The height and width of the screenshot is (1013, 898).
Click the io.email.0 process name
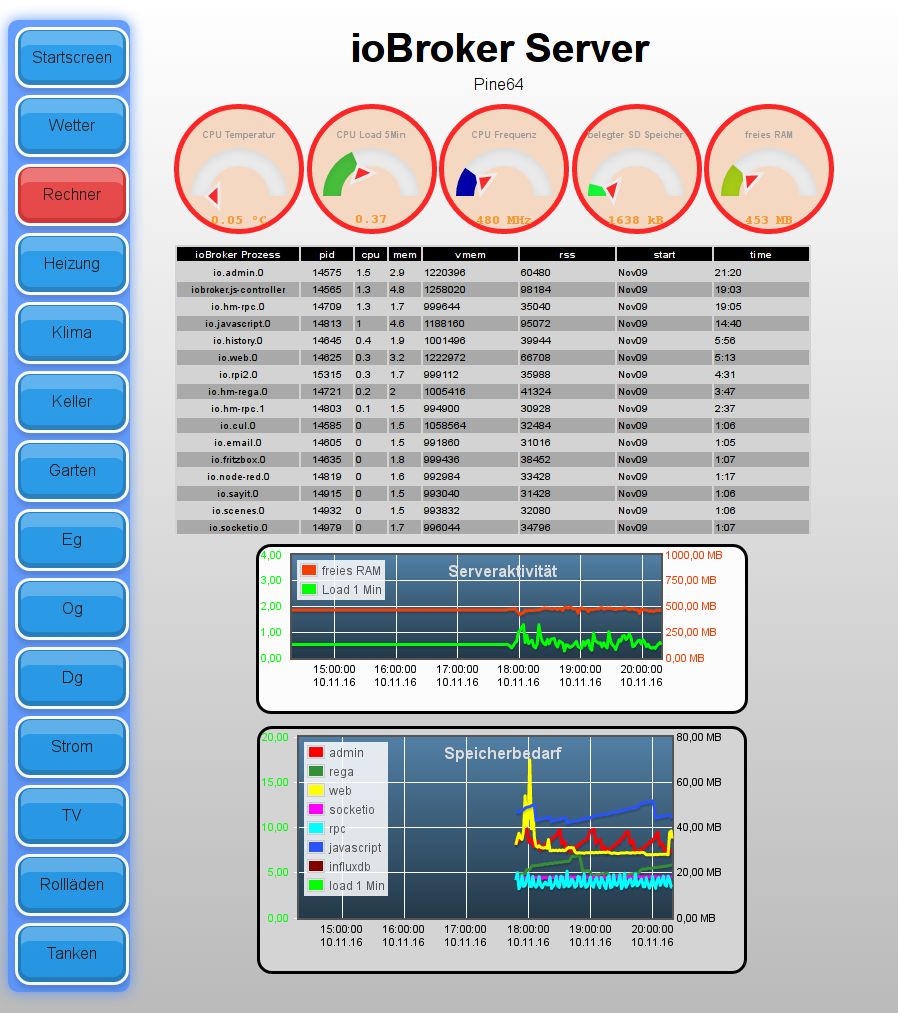238,443
